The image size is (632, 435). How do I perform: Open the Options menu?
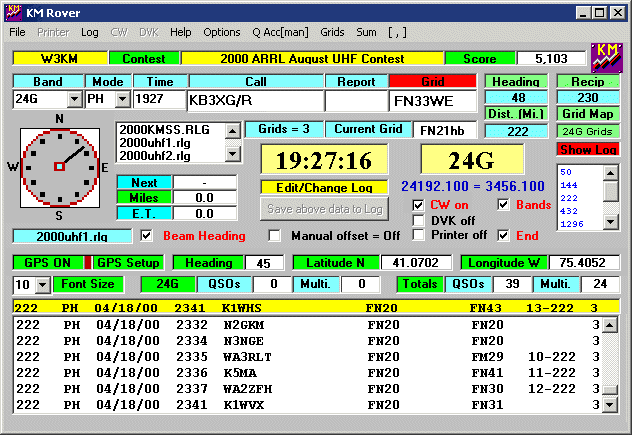[x=222, y=32]
